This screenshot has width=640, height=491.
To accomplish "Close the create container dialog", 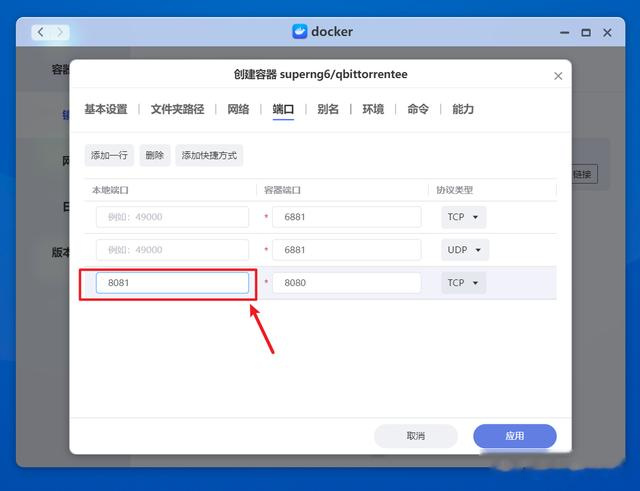I will [558, 76].
